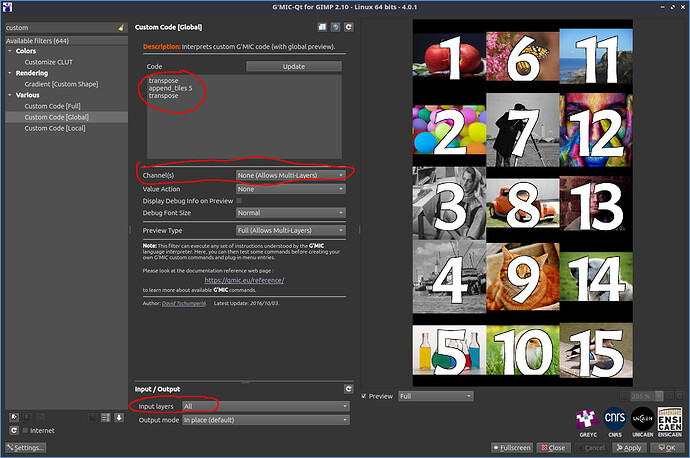Click the Update button

click(294, 66)
